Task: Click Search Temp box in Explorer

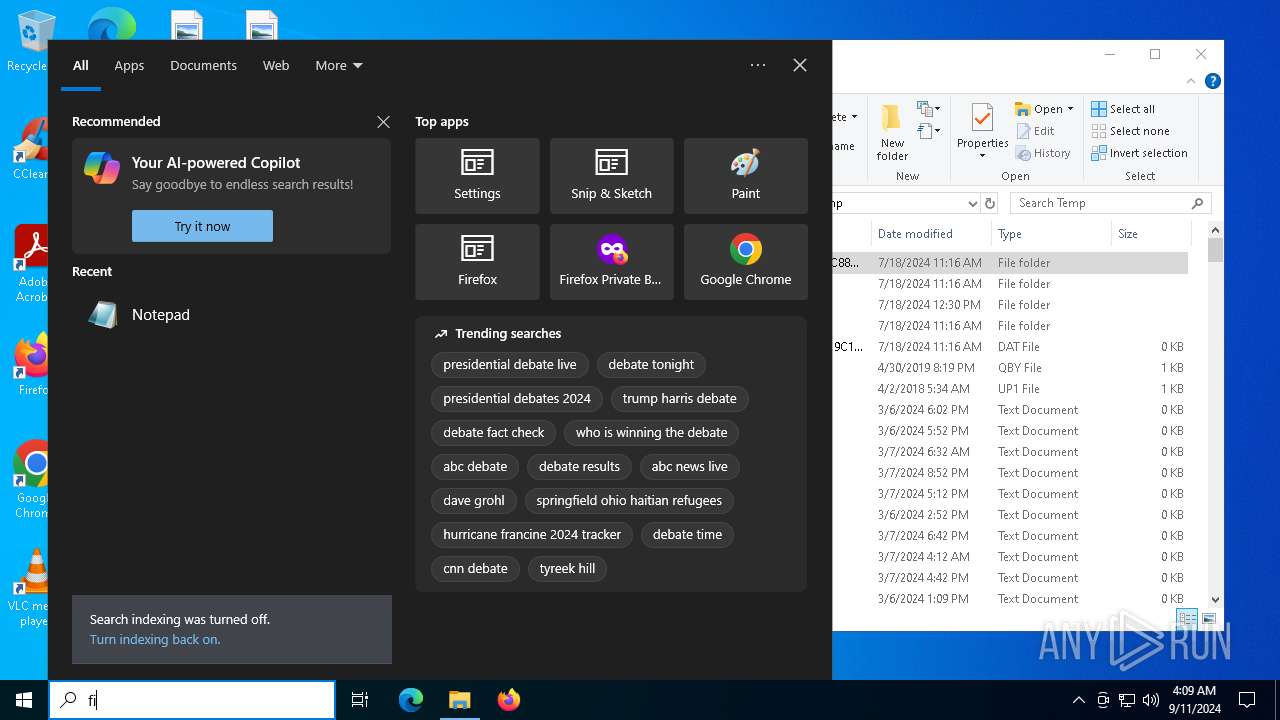Action: tap(1110, 203)
